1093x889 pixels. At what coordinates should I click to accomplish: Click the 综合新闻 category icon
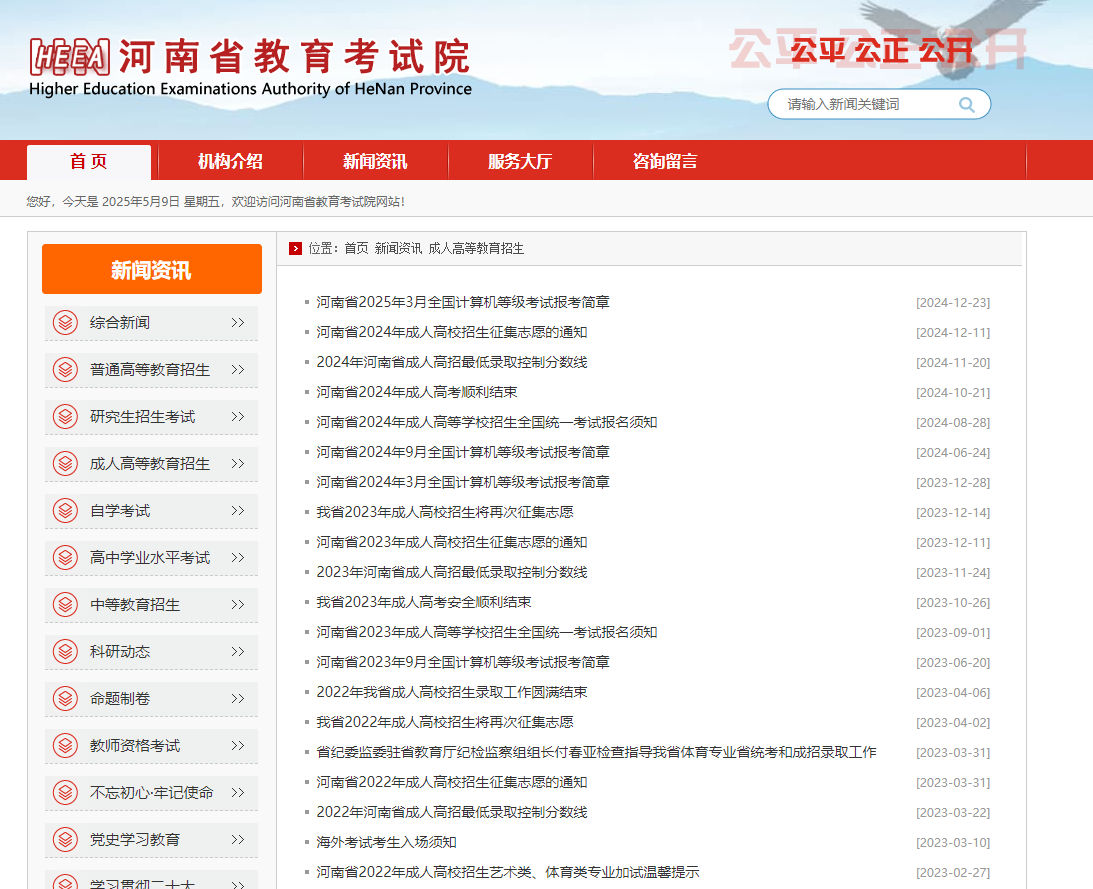click(65, 322)
